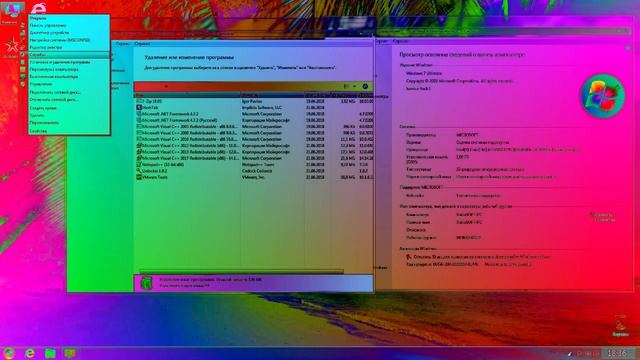The height and width of the screenshot is (360, 640).
Task: Open taskbar clock showing 18:36
Action: click(x=617, y=353)
